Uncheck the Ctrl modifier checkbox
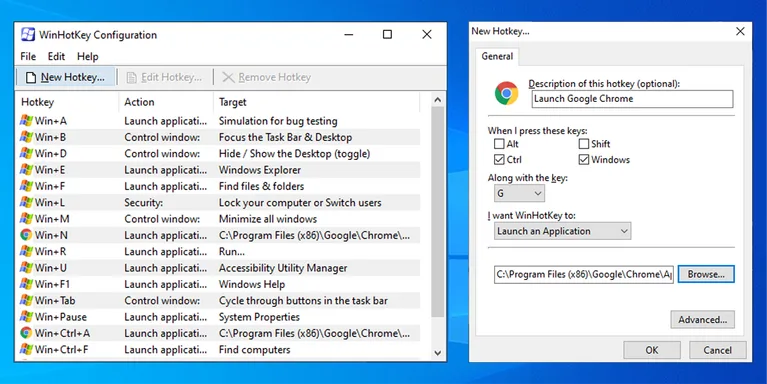 [x=499, y=159]
